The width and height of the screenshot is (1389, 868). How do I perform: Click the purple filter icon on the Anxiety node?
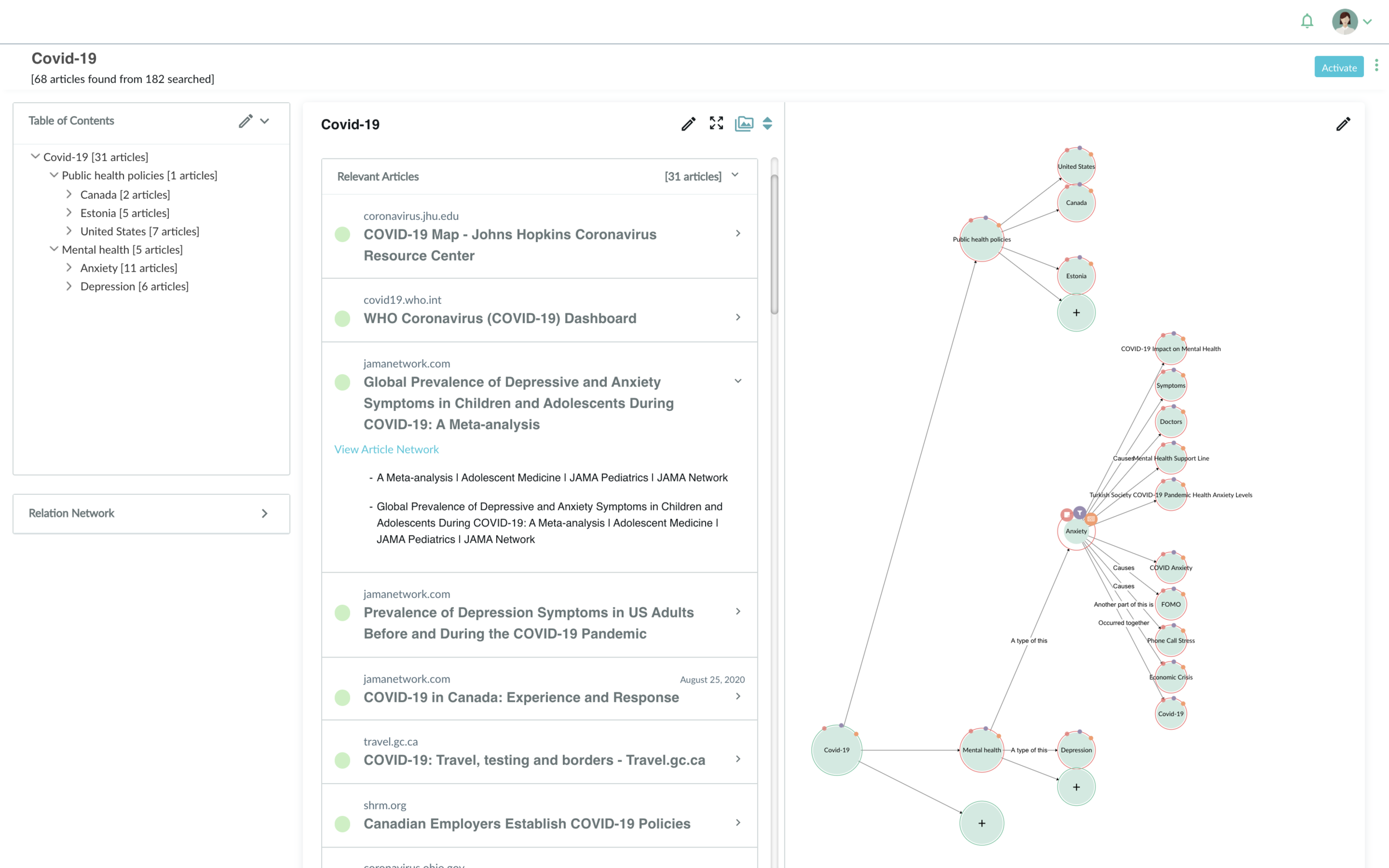(x=1080, y=512)
